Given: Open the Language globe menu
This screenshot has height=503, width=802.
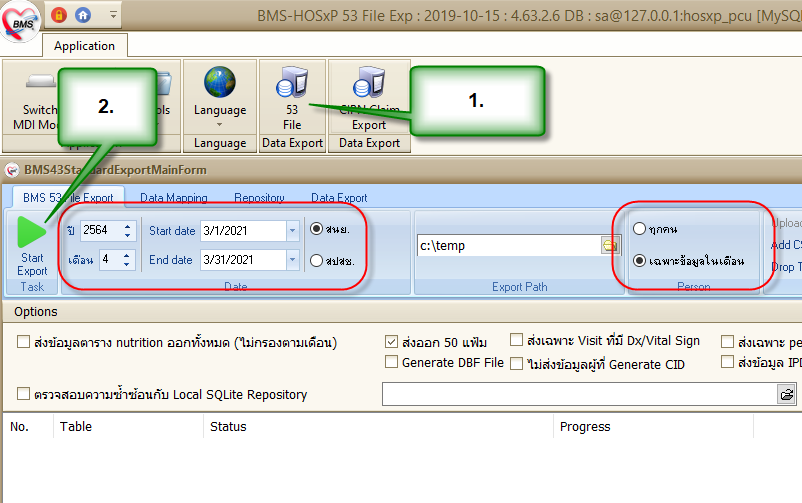Looking at the screenshot, I should click(x=220, y=97).
